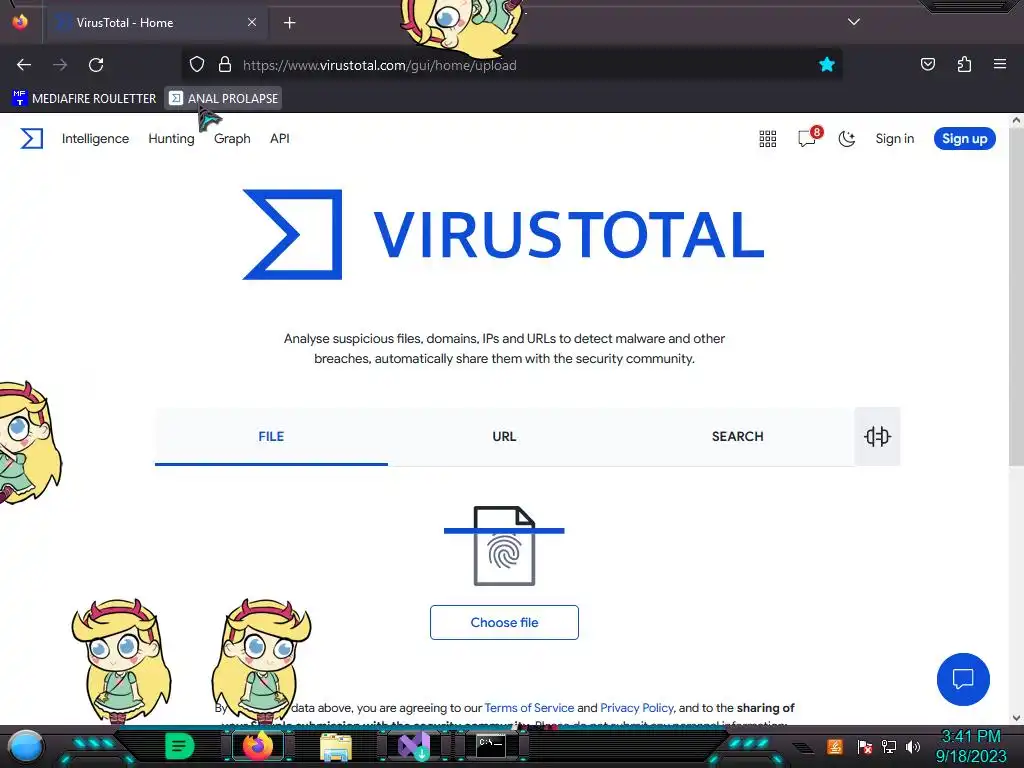The height and width of the screenshot is (768, 1024).
Task: Select the FILE tab
Action: click(271, 436)
